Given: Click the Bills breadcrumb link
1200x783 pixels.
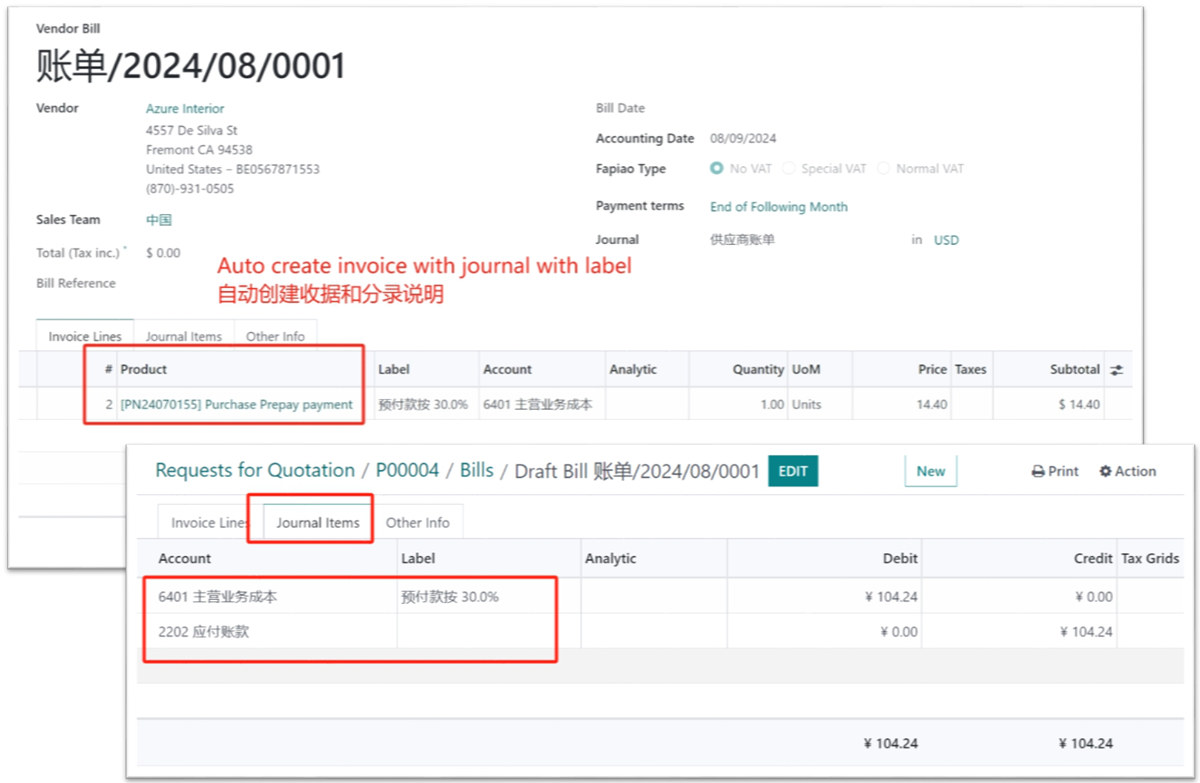Looking at the screenshot, I should tap(476, 471).
